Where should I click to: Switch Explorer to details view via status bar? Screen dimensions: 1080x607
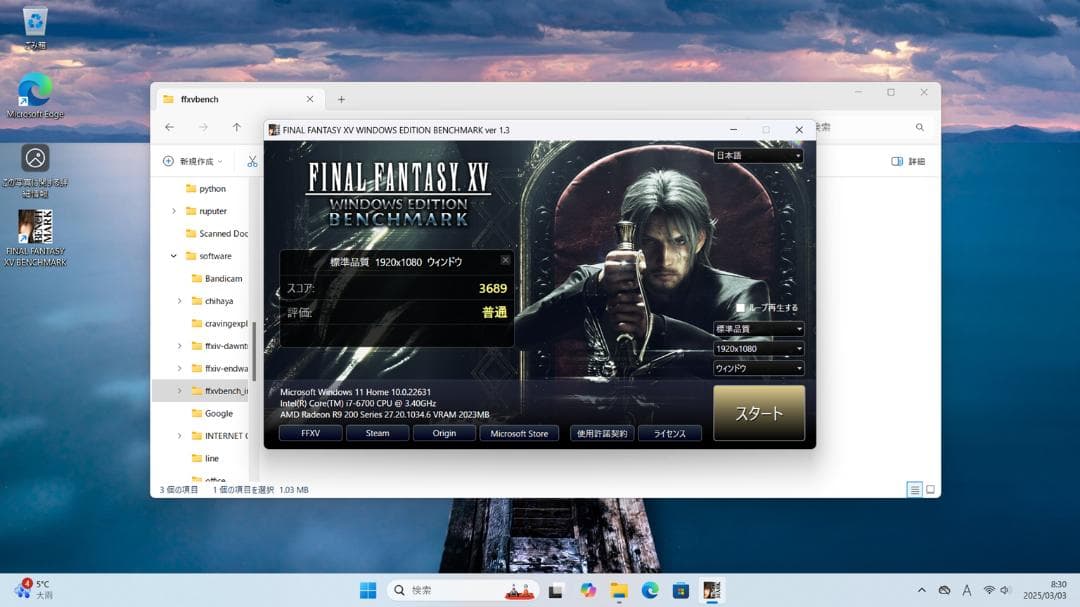pos(914,489)
